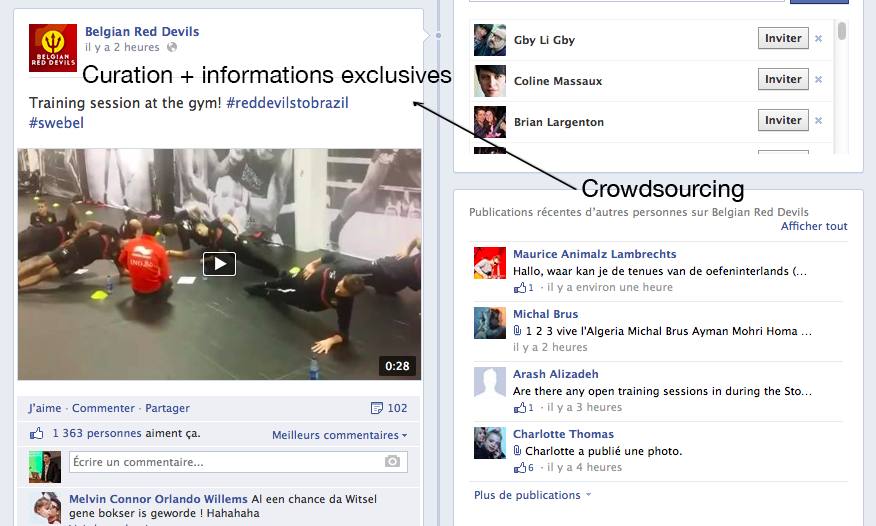This screenshot has width=876, height=526.
Task: Invite Coline Massaux
Action: [x=783, y=79]
